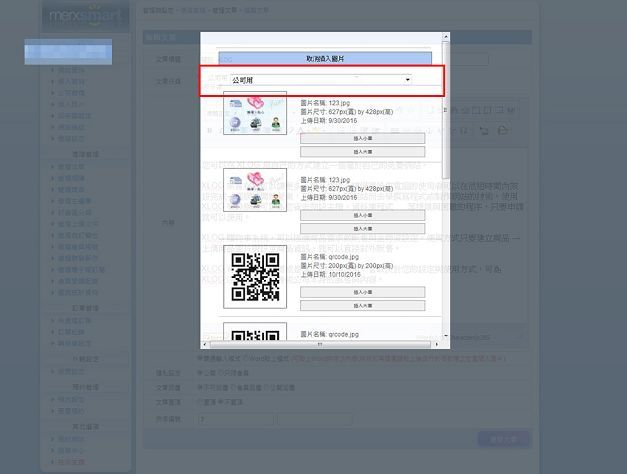Click 插入大圖 for qrcode.jpg dated 10/10/2016
The width and height of the screenshot is (627, 474).
coord(362,306)
